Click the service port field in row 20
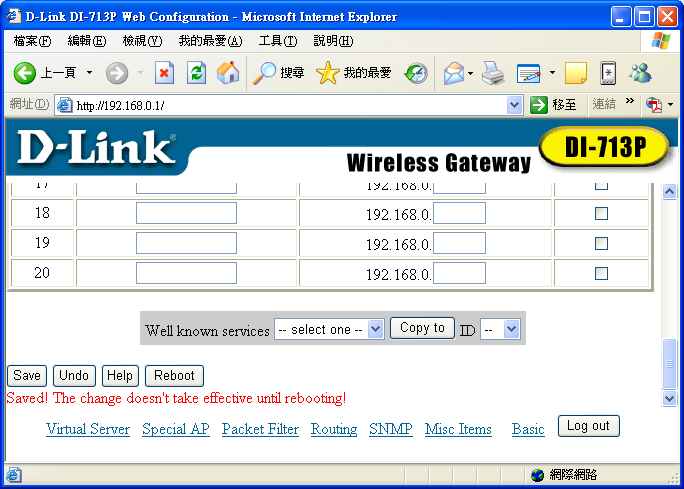Viewport: 684px width, 489px height. tap(186, 273)
